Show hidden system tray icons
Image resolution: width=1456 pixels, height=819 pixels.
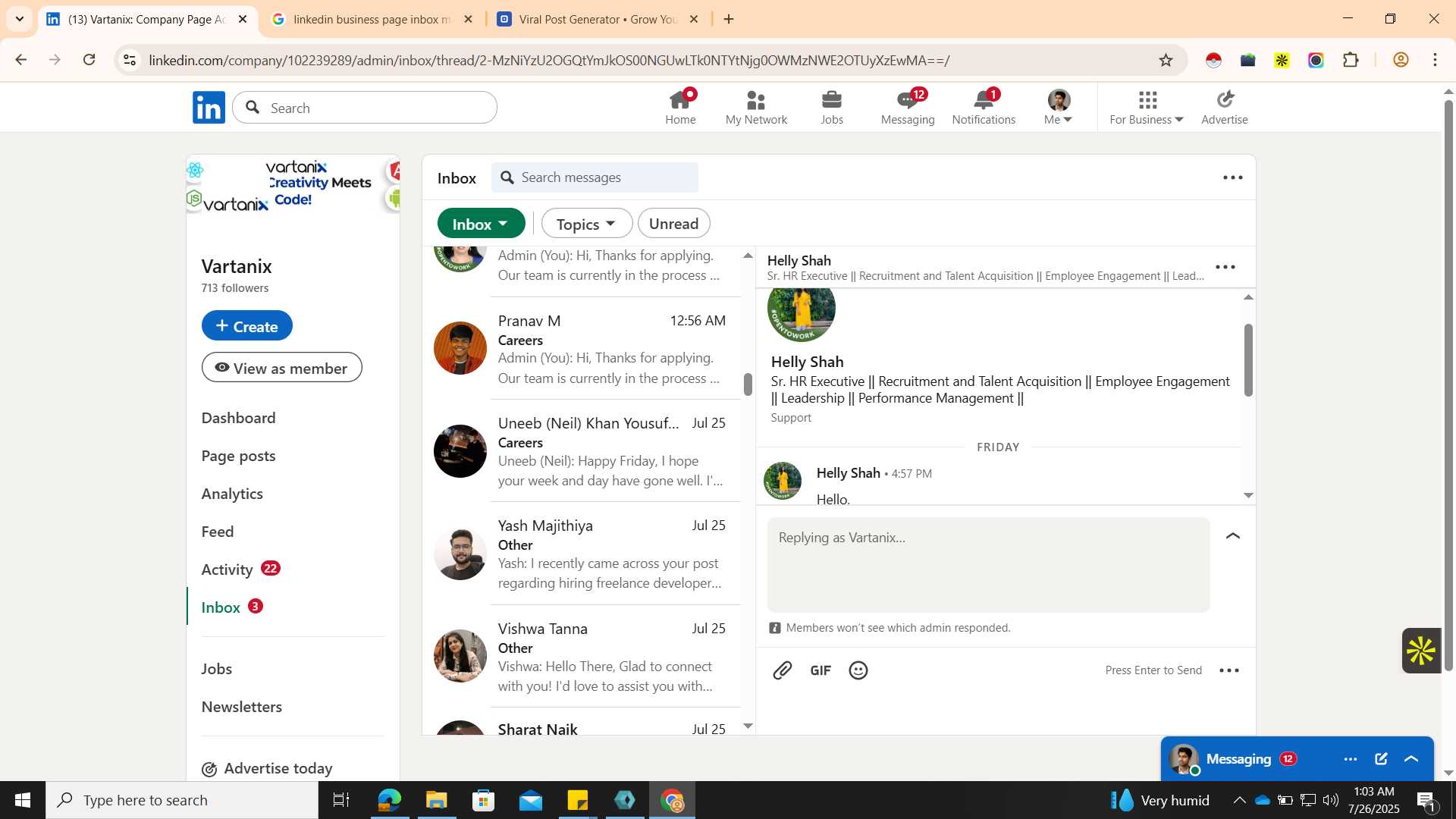[1238, 800]
